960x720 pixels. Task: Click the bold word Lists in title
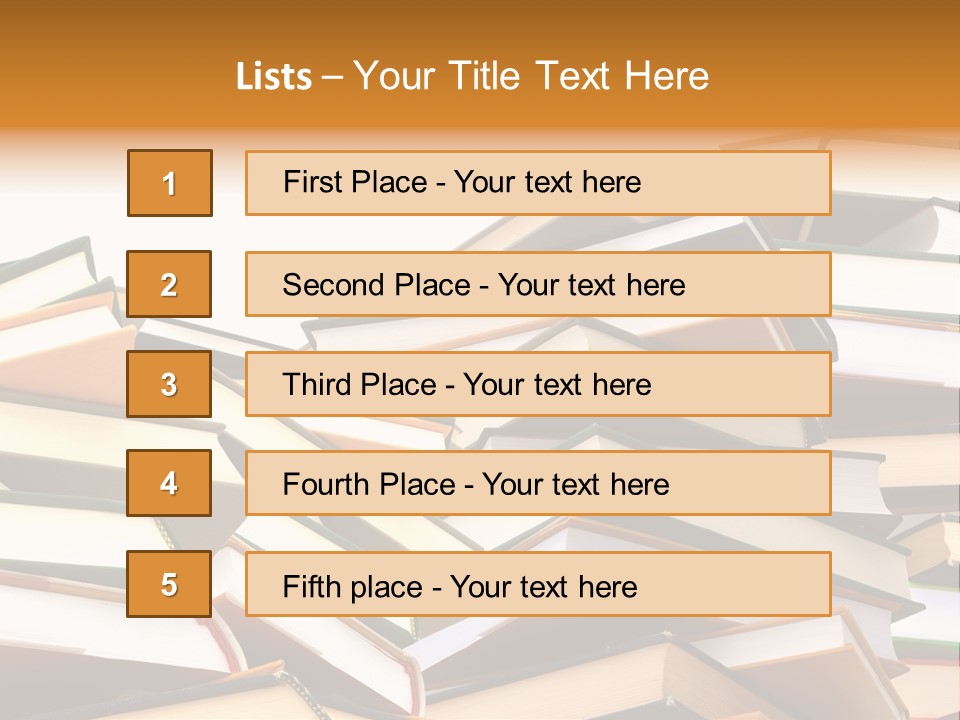click(274, 77)
